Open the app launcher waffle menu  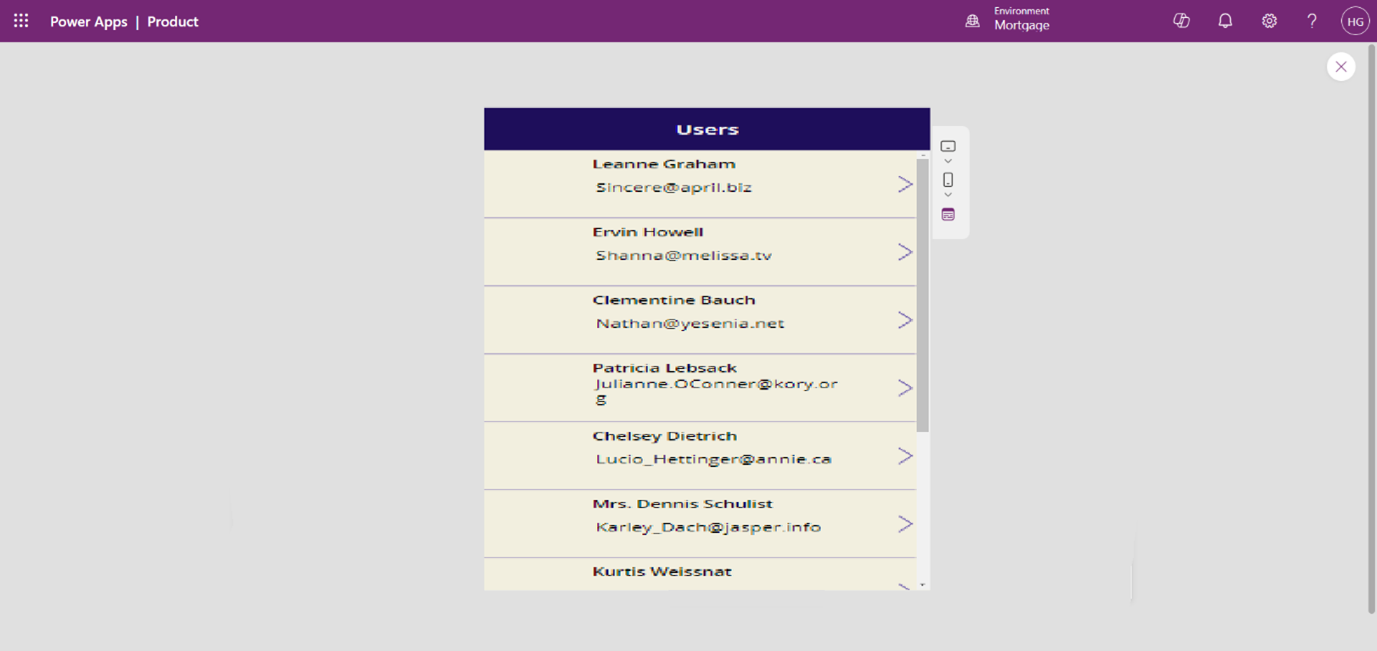21,21
